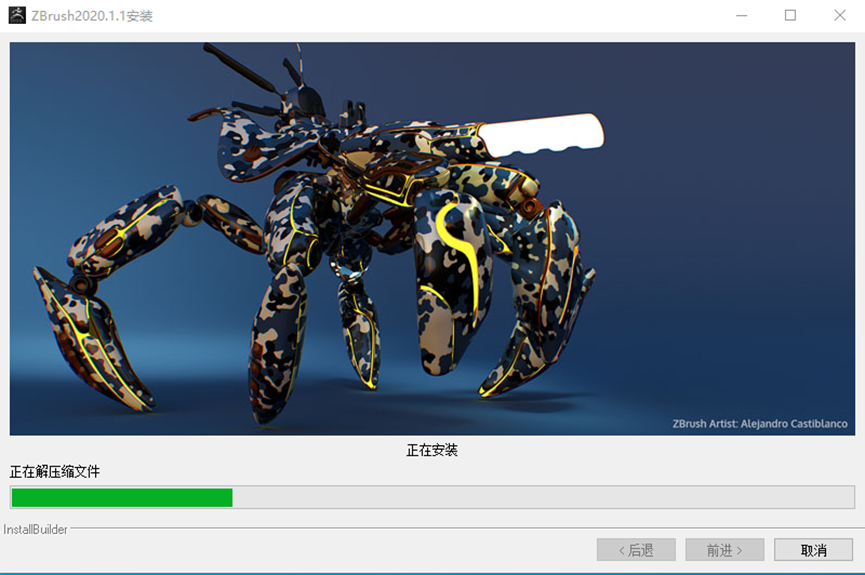Click the green installation progress bar
Screen dimensions: 865x575
[432, 497]
